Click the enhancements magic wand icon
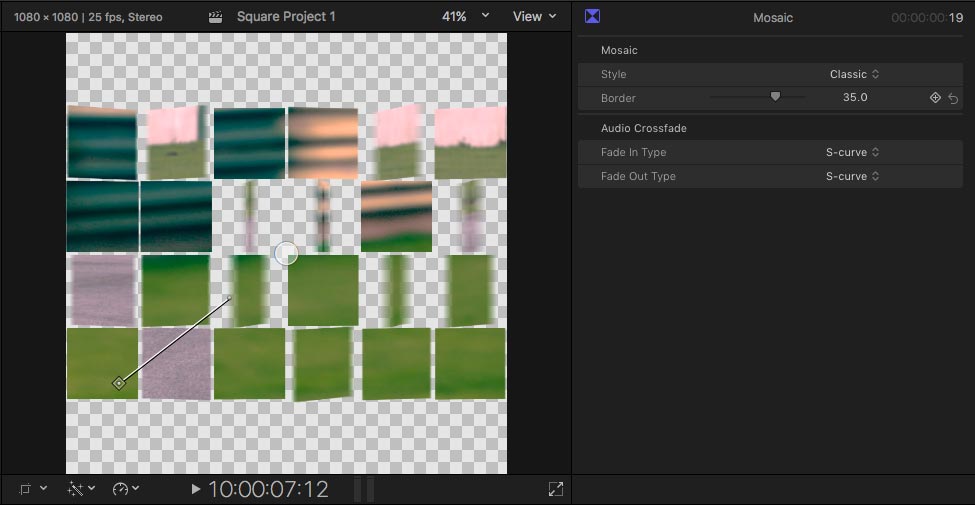 point(75,489)
